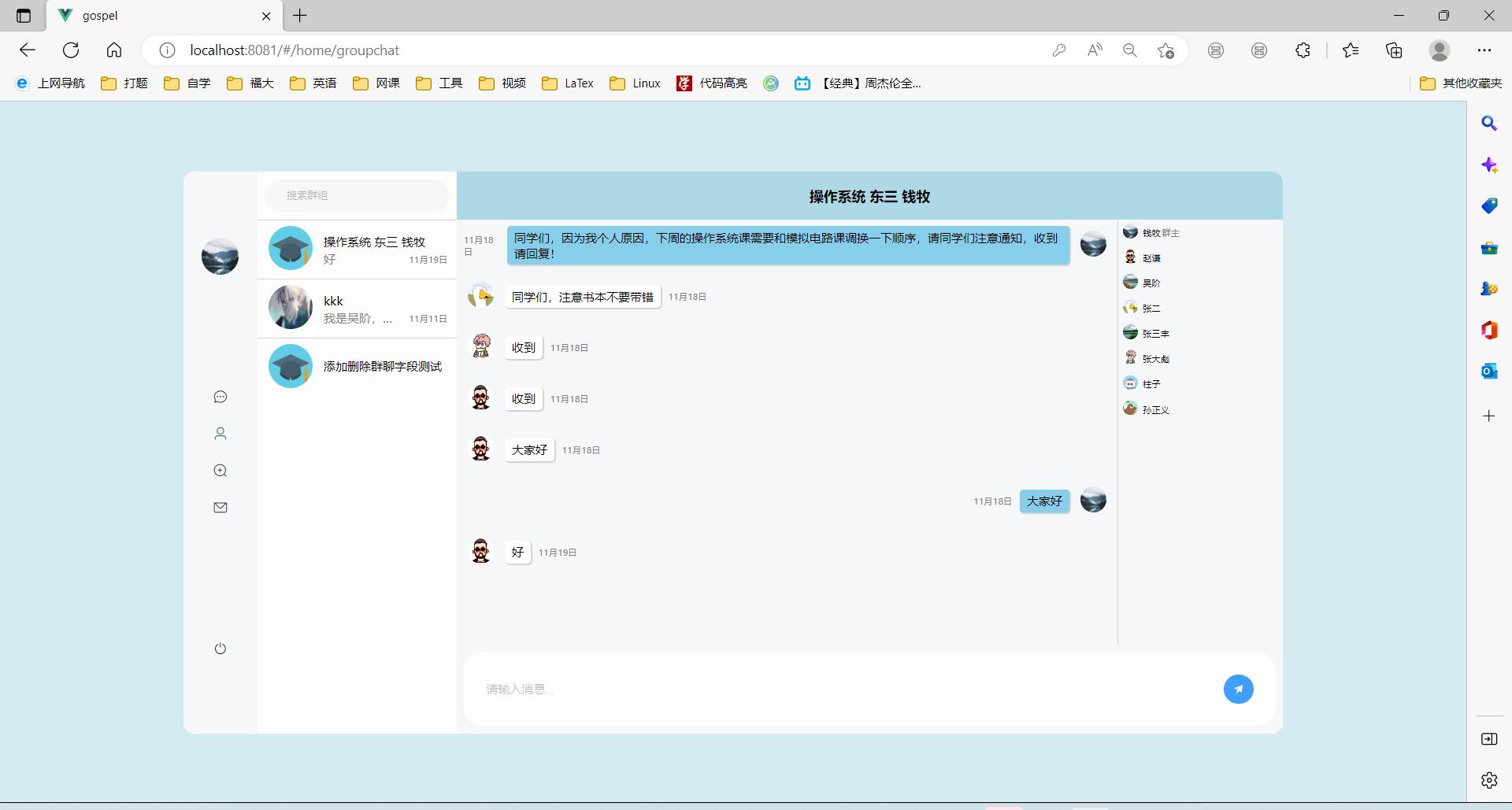Open the 操作系统 东三 钱牧 group chat
Viewport: 1512px width, 810px height.
click(357, 250)
